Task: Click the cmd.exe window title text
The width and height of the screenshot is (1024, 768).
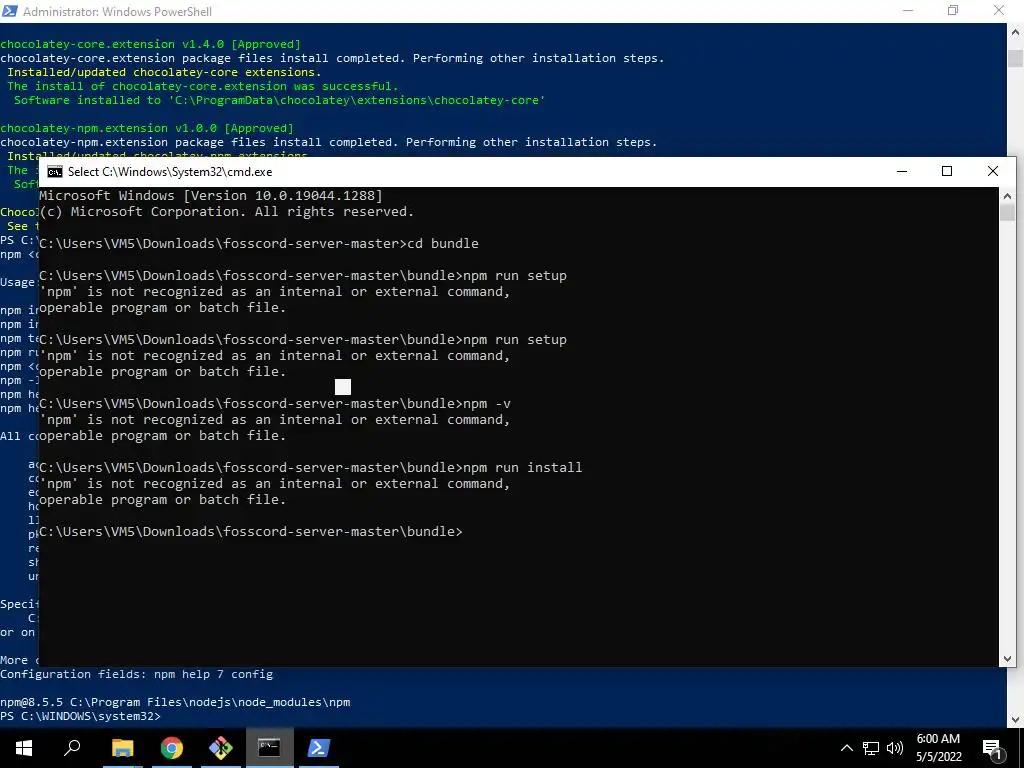Action: 170,172
